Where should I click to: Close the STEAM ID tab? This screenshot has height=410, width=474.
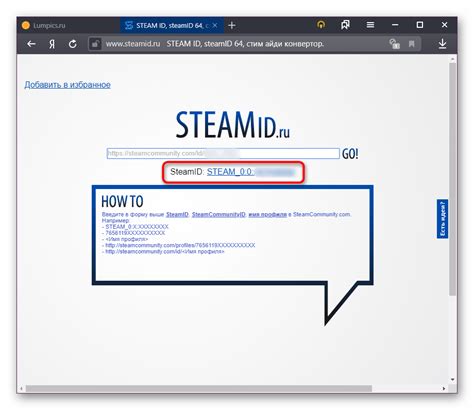pyautogui.click(x=215, y=25)
